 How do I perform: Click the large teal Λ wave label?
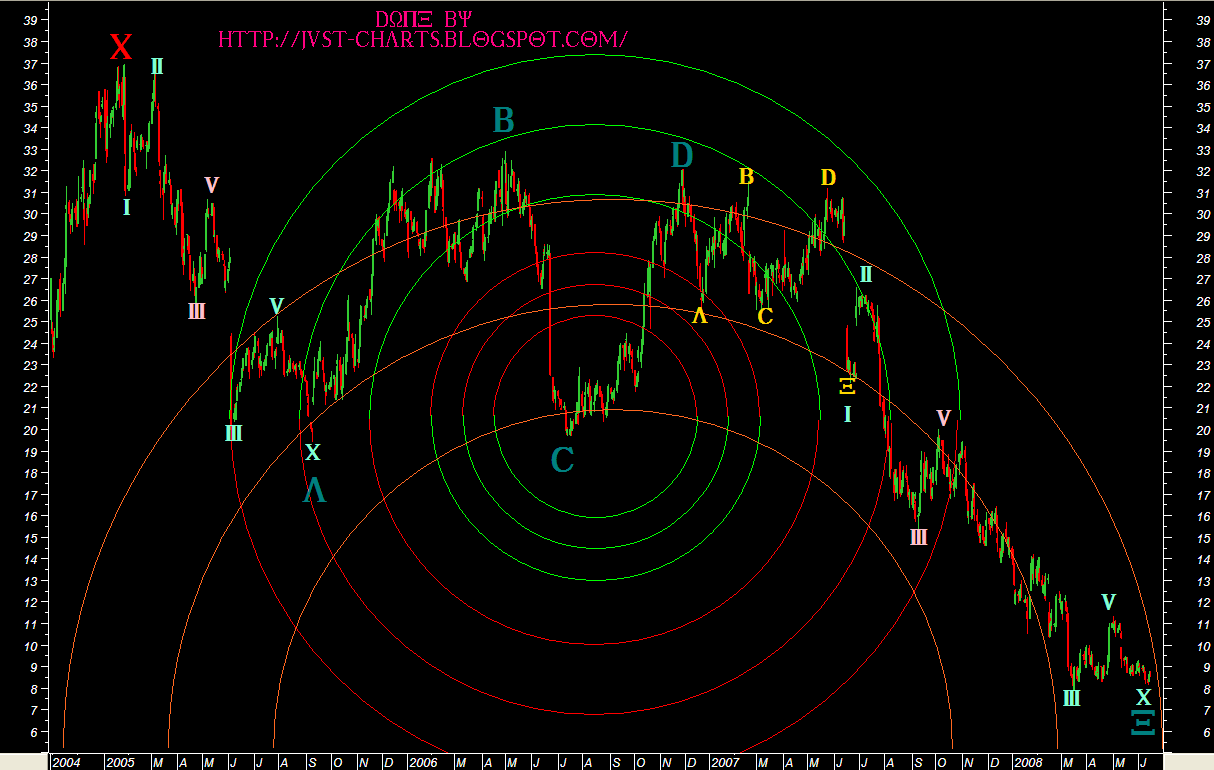click(314, 490)
